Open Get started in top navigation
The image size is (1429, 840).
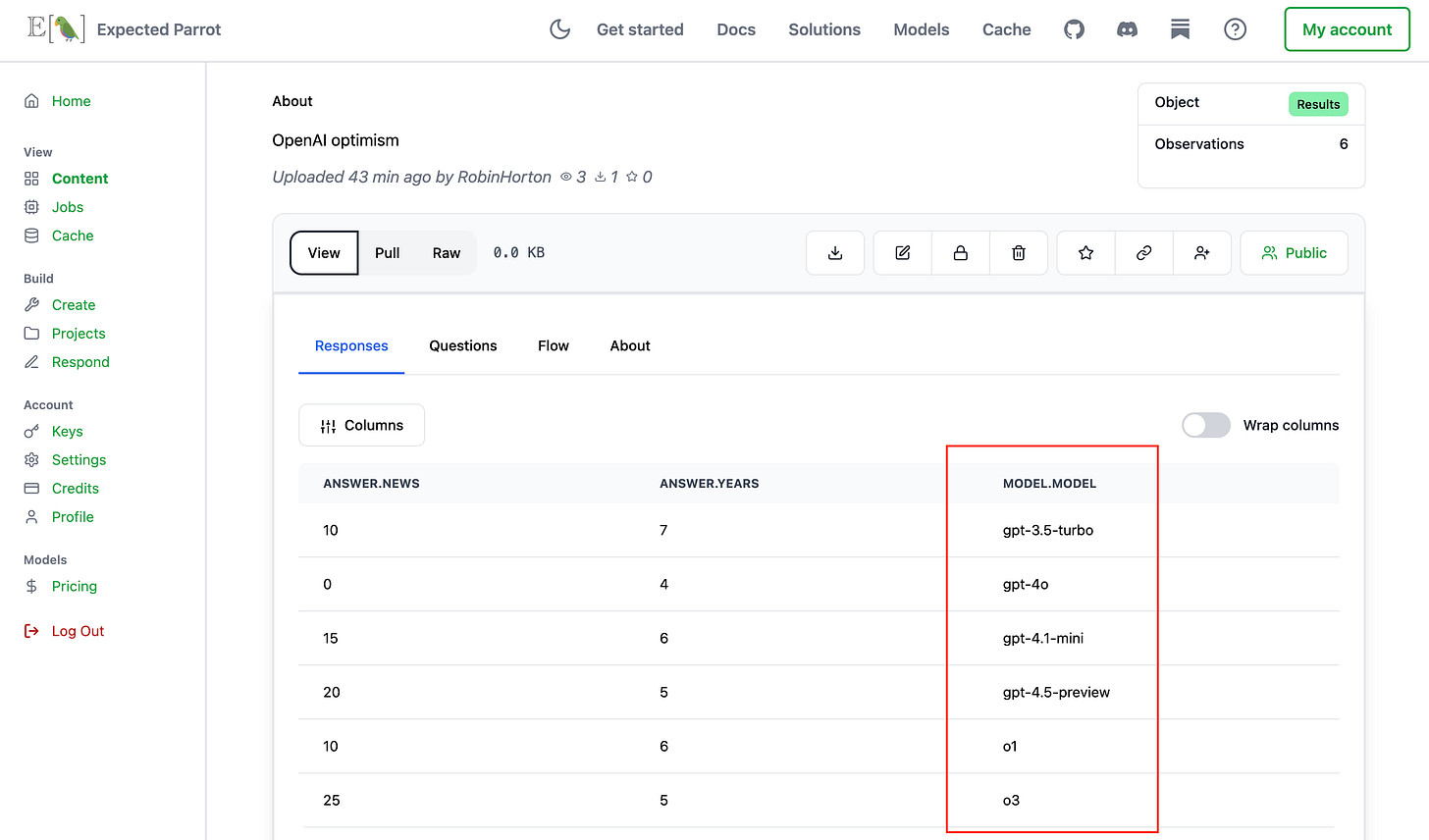click(640, 29)
